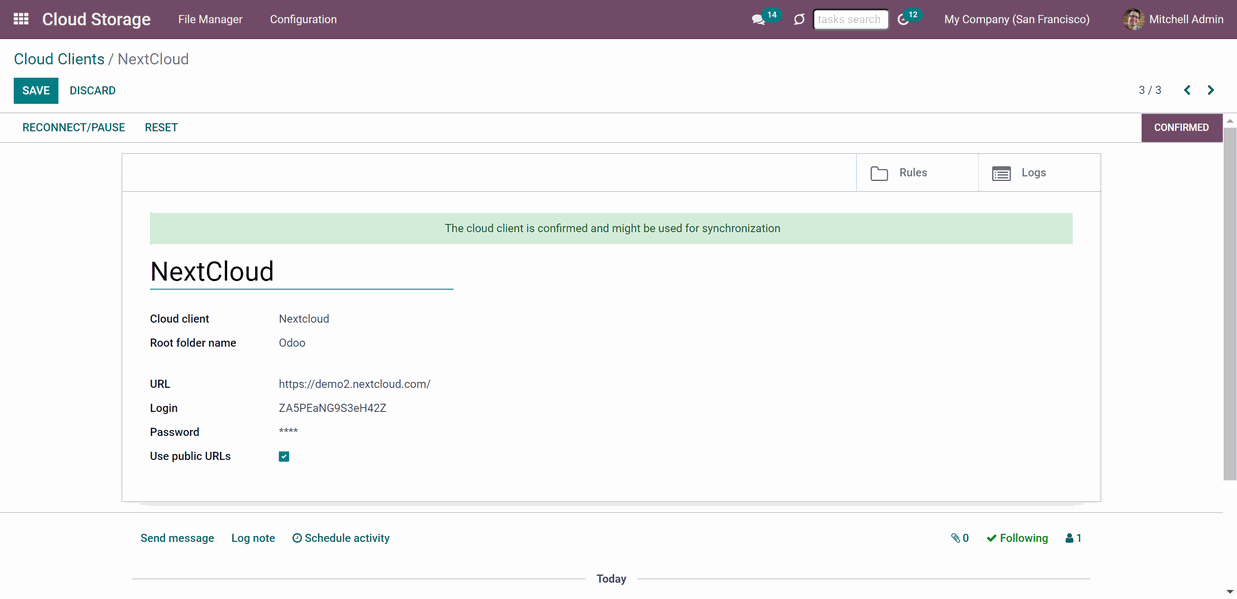
Task: Open the Logs stat button
Action: [x=1039, y=173]
